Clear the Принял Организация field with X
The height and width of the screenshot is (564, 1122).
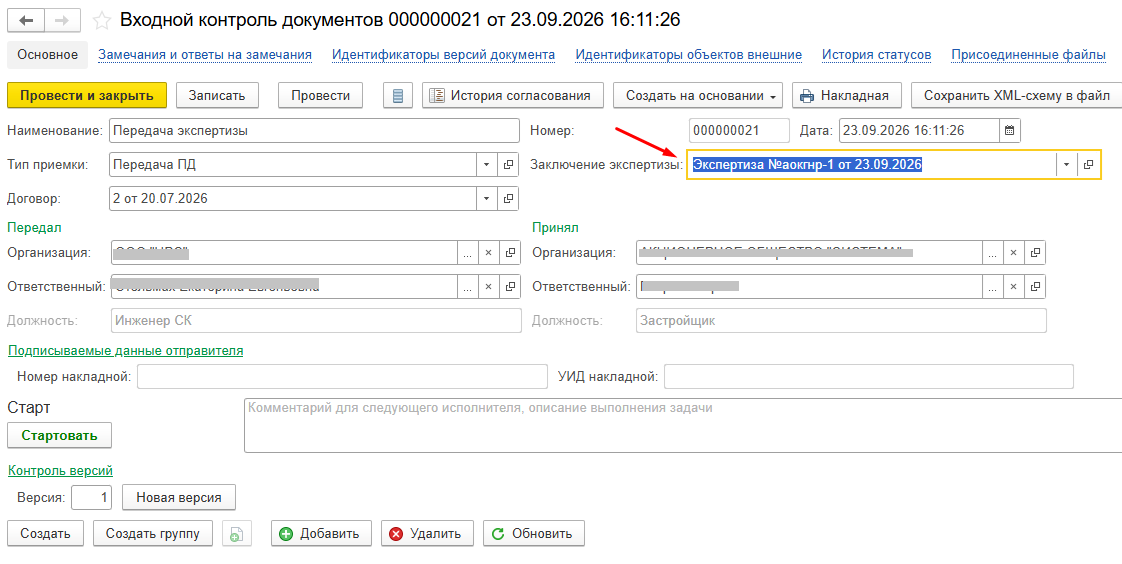tap(1013, 253)
